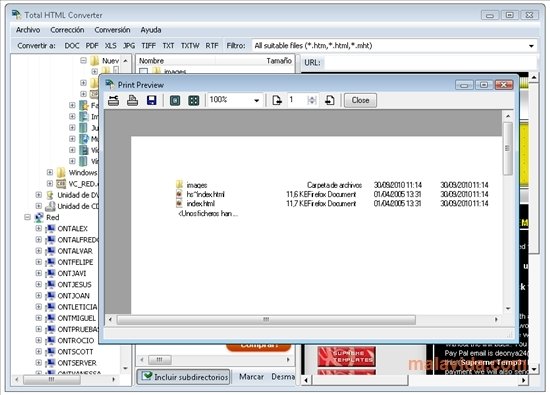Click the Red network icon in tree
This screenshot has width=550, height=395.
(39, 217)
